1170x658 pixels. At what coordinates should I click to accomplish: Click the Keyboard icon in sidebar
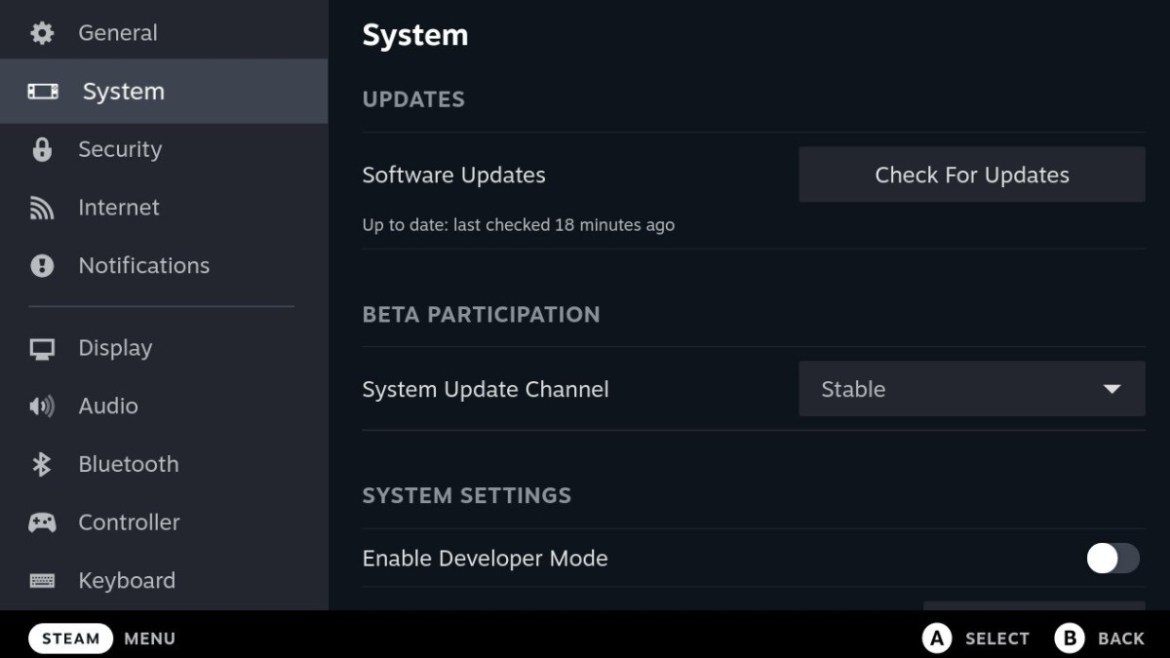coord(42,581)
